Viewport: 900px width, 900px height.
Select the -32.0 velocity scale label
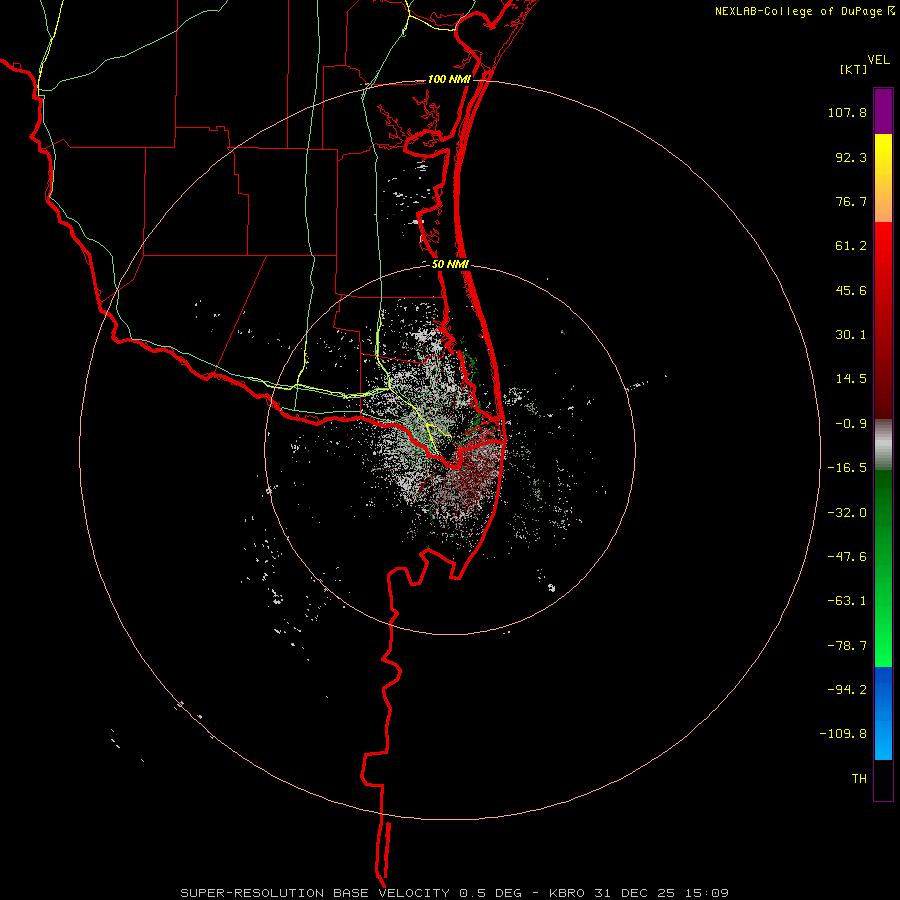pyautogui.click(x=847, y=513)
